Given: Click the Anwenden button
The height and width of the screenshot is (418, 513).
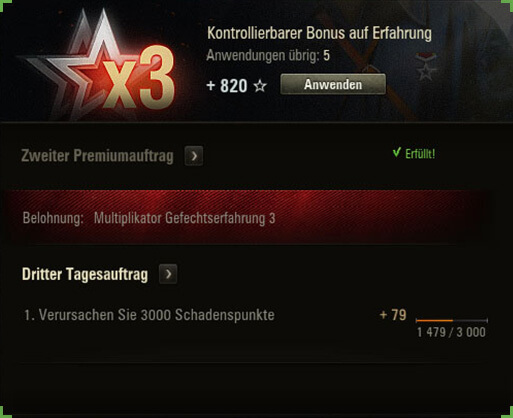Looking at the screenshot, I should [x=333, y=84].
